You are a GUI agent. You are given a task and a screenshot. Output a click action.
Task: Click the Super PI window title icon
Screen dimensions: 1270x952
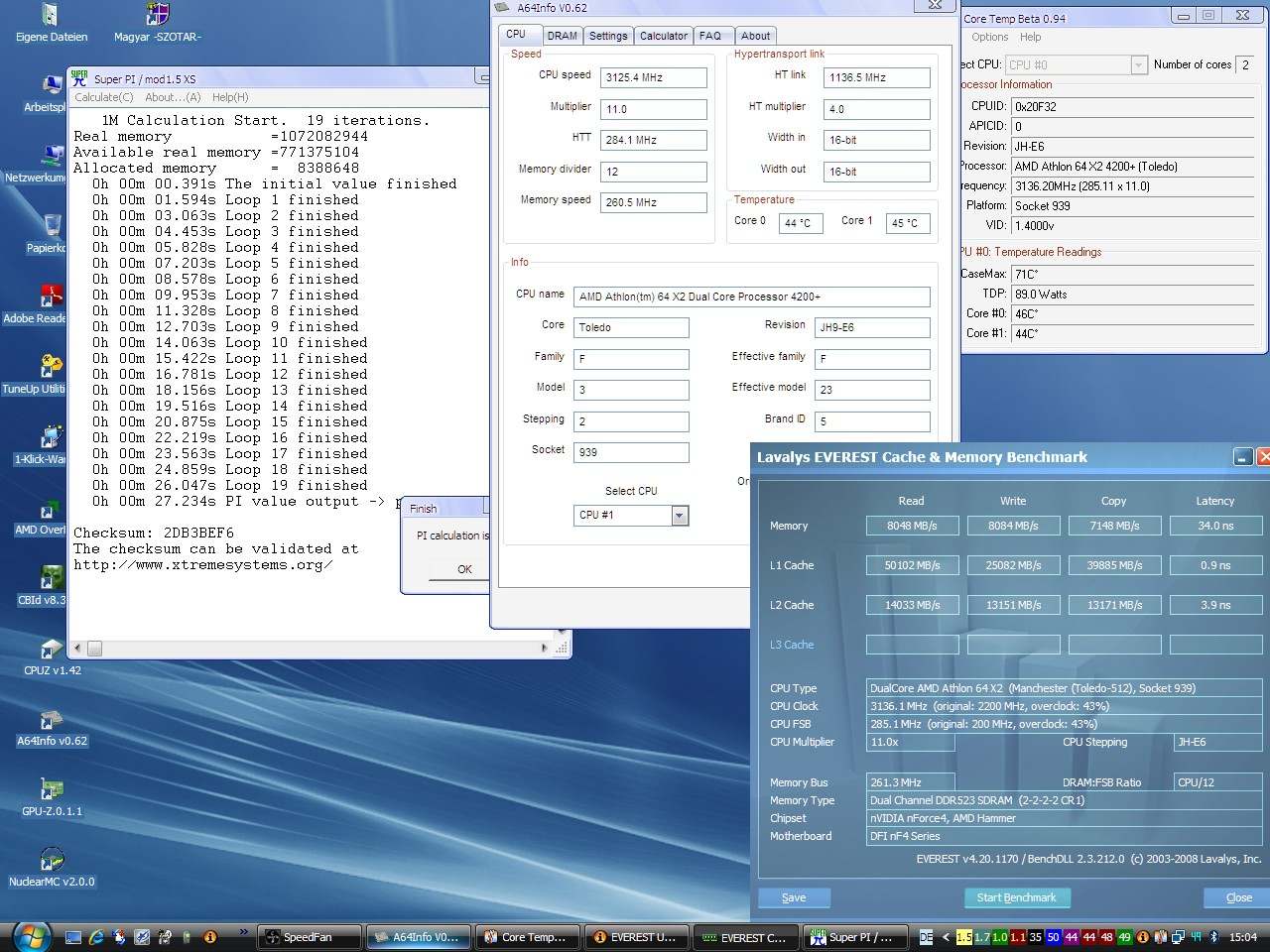point(79,77)
